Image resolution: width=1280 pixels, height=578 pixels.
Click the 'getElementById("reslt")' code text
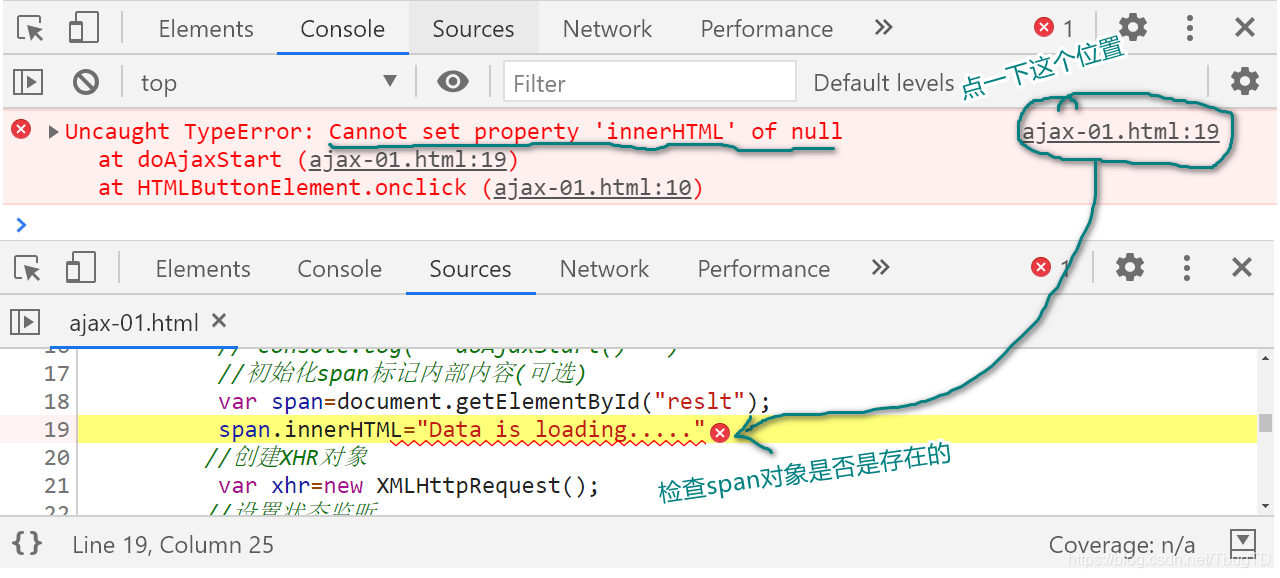tap(608, 402)
